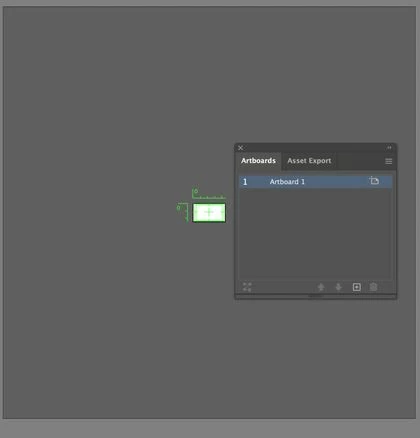This screenshot has height=438, width=420.
Task: Click the horizontal green ruler above artboard
Action: click(x=209, y=194)
